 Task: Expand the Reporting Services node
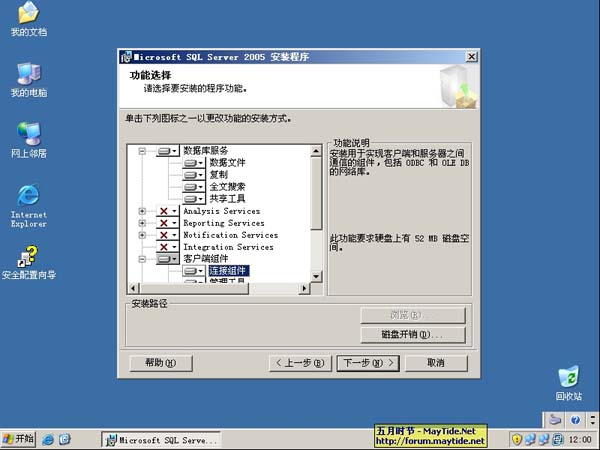[143, 223]
